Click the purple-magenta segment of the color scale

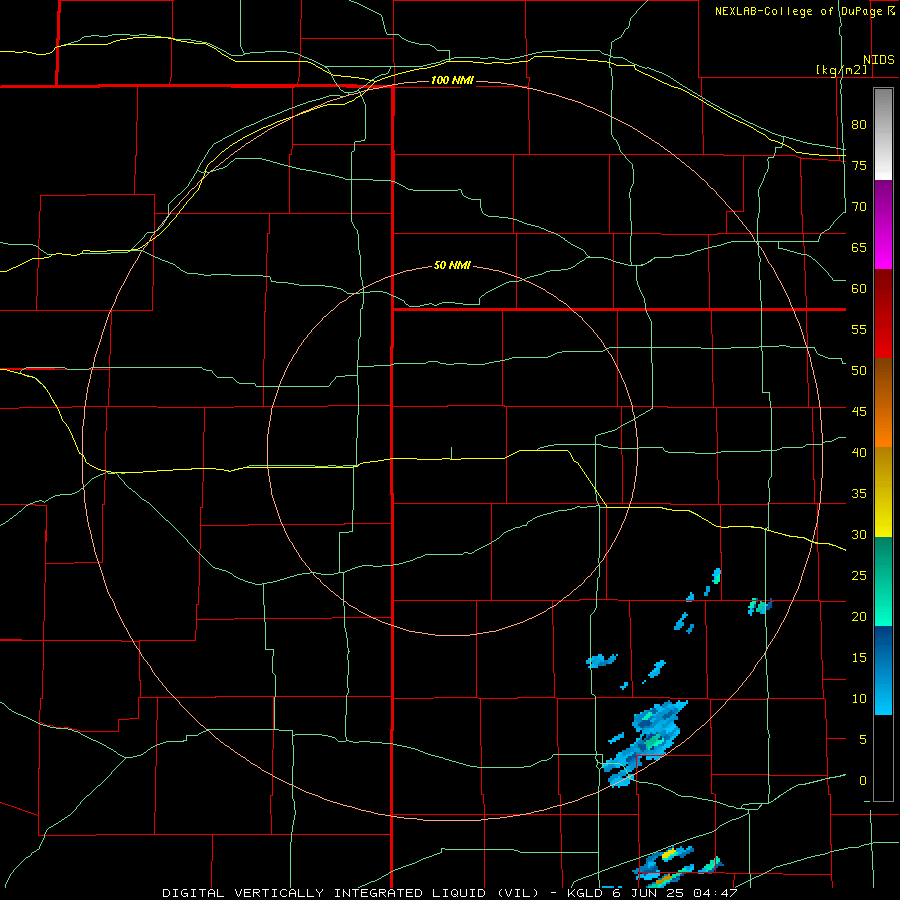click(883, 225)
